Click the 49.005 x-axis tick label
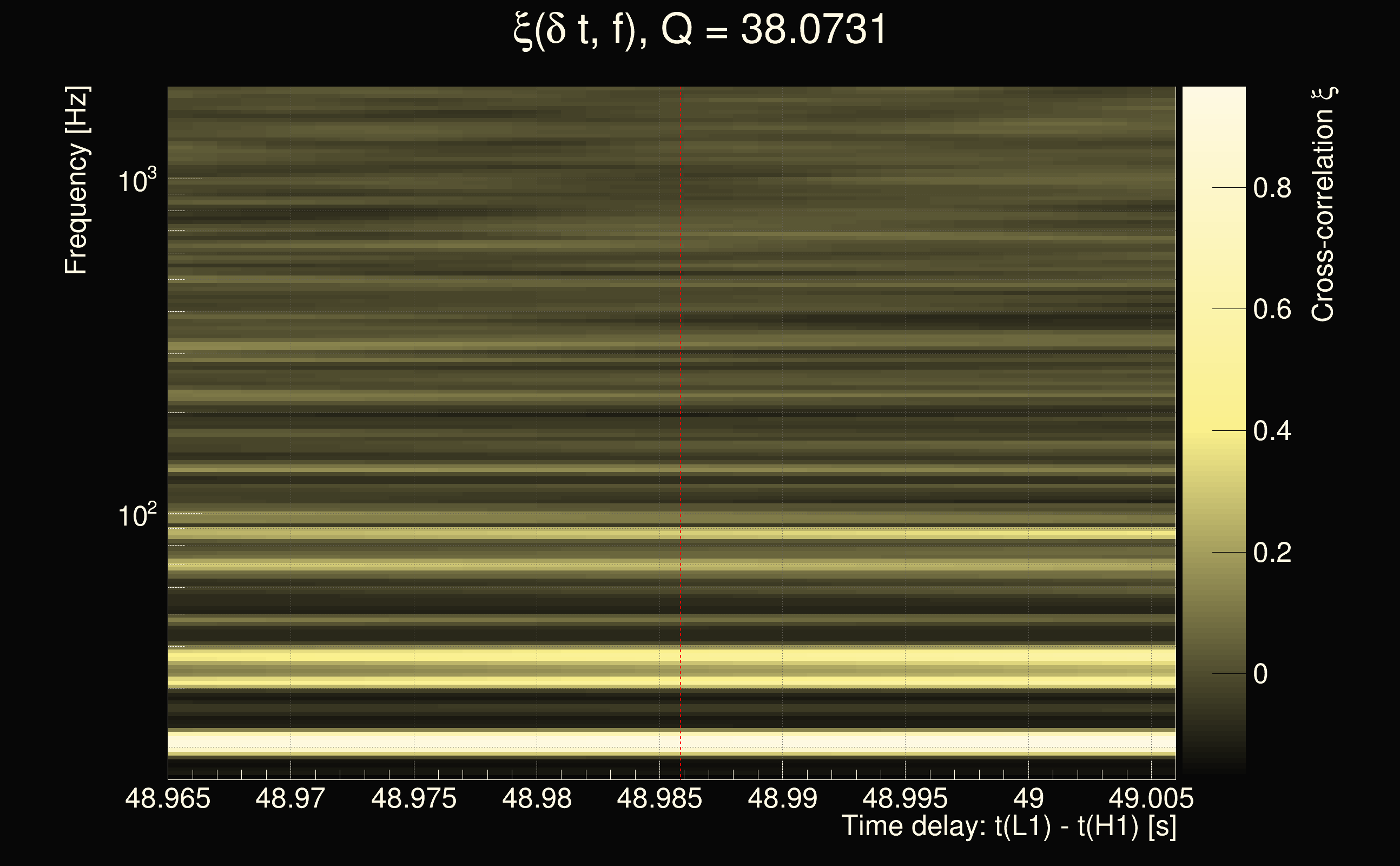Screen dimensions: 1400x866 [1151, 798]
